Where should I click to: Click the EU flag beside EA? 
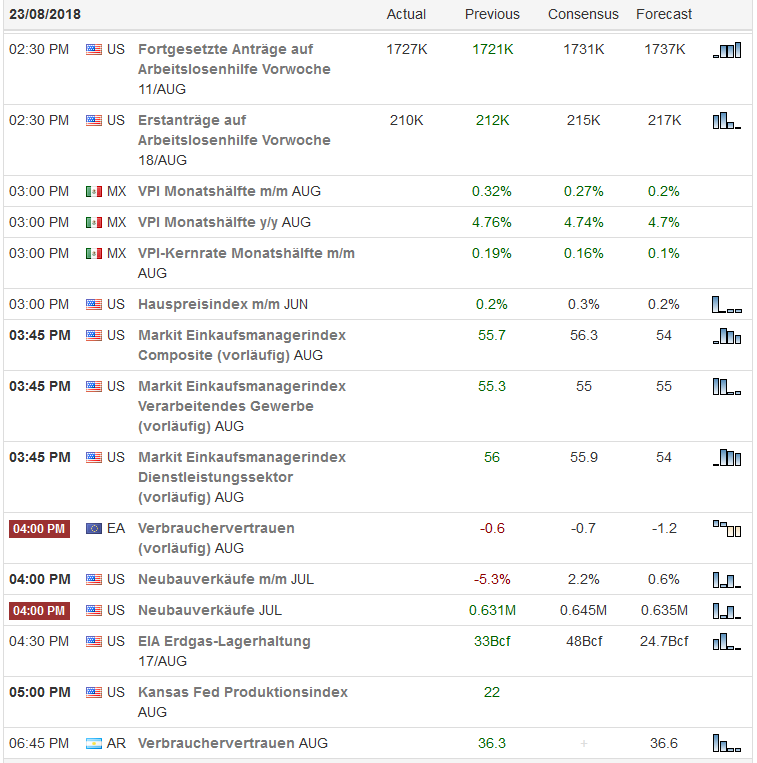(x=94, y=528)
